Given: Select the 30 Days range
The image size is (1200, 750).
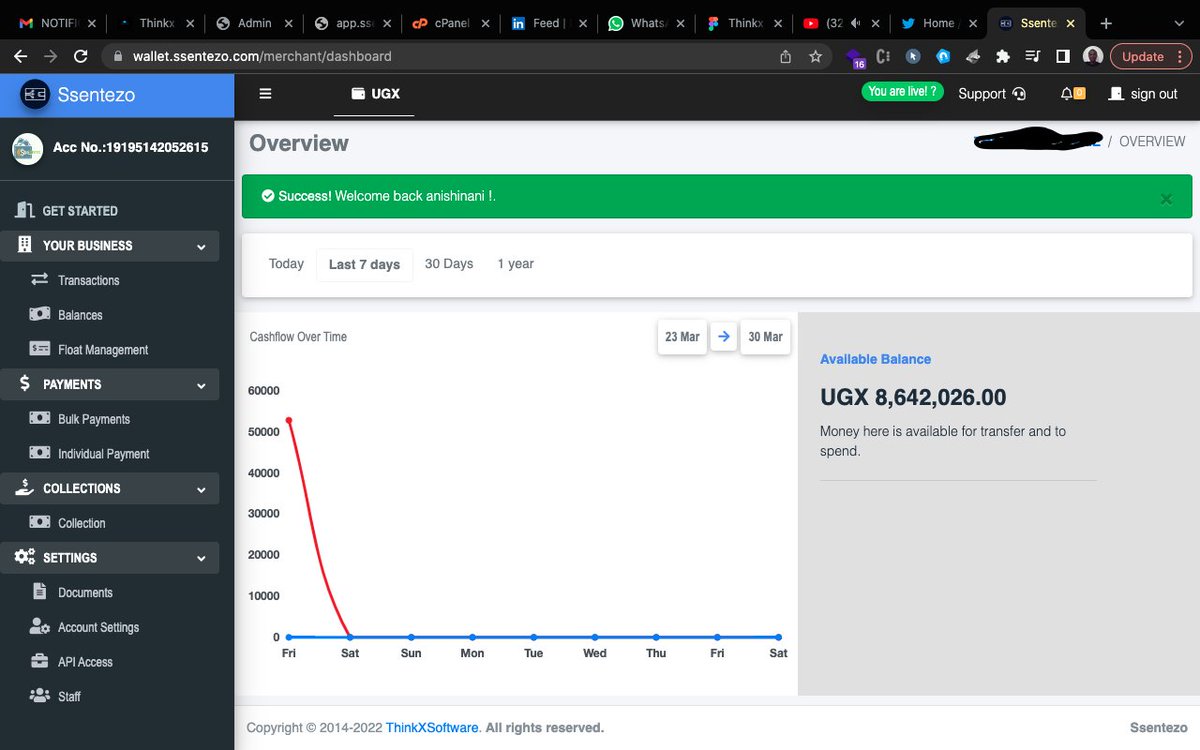Looking at the screenshot, I should pos(449,264).
